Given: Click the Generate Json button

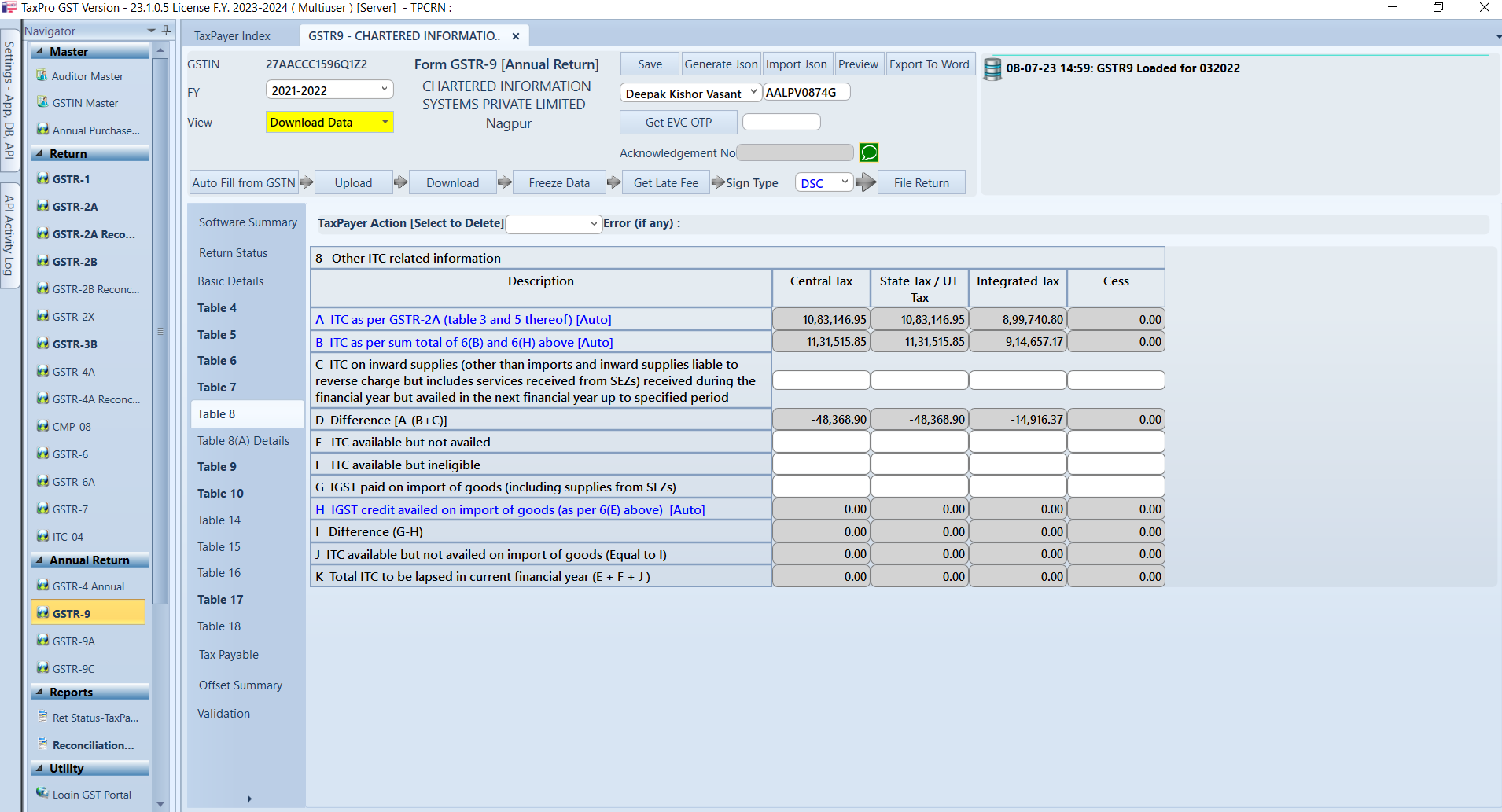Looking at the screenshot, I should tap(721, 64).
